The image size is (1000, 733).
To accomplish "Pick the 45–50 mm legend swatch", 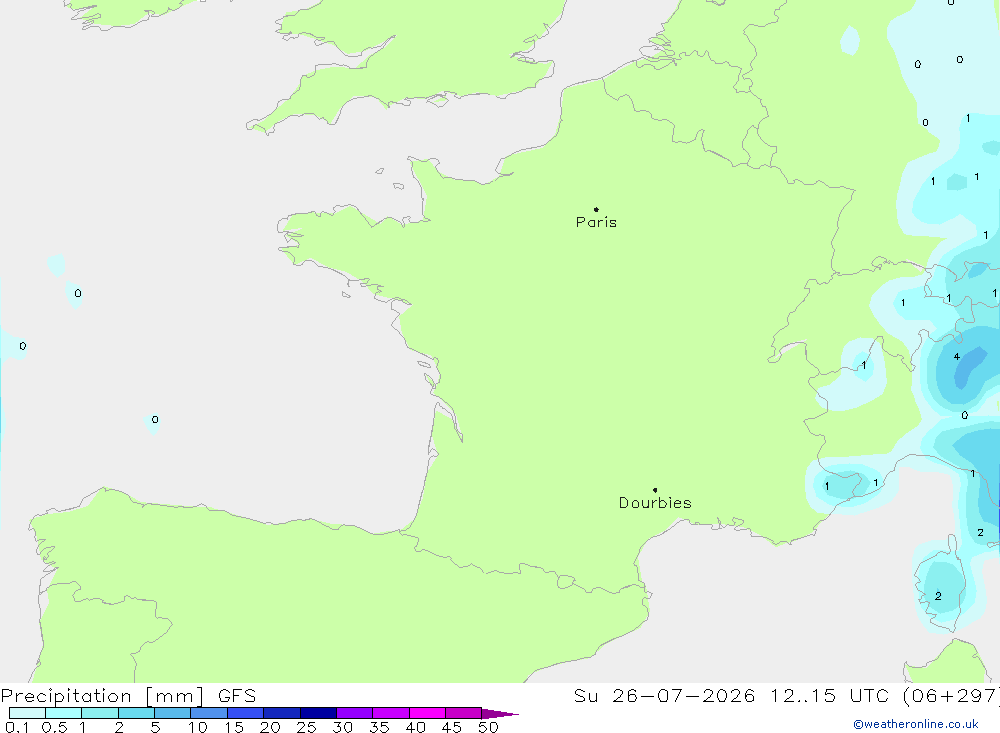I will pyautogui.click(x=464, y=713).
